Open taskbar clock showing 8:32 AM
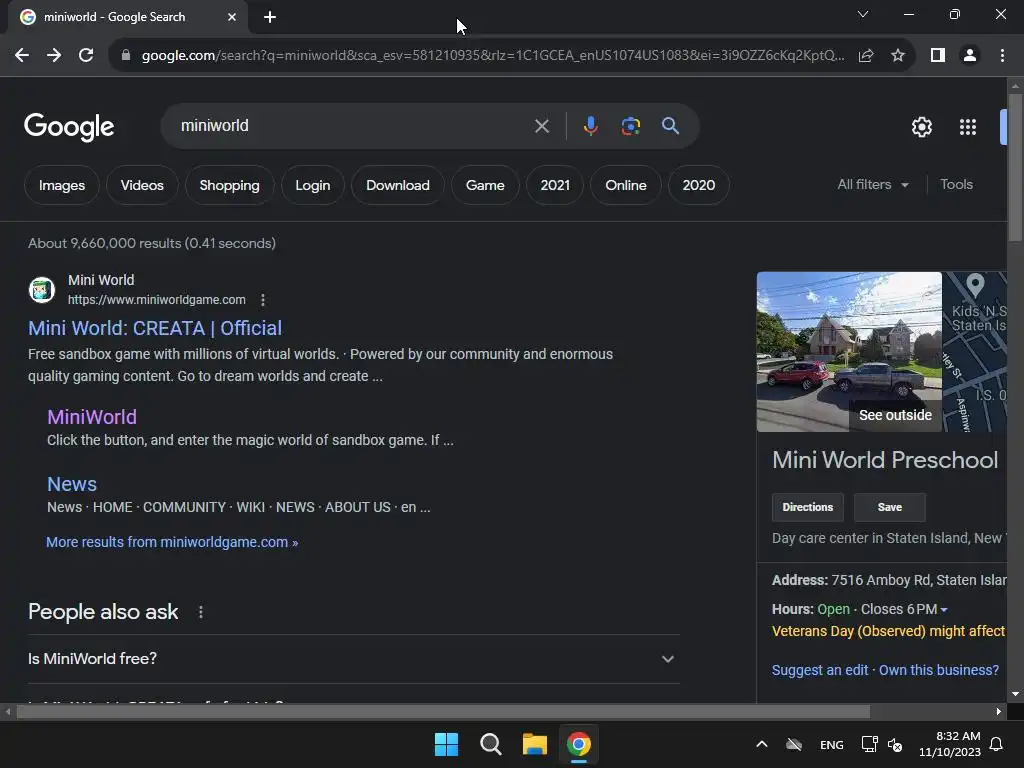This screenshot has height=768, width=1024. tap(950, 744)
